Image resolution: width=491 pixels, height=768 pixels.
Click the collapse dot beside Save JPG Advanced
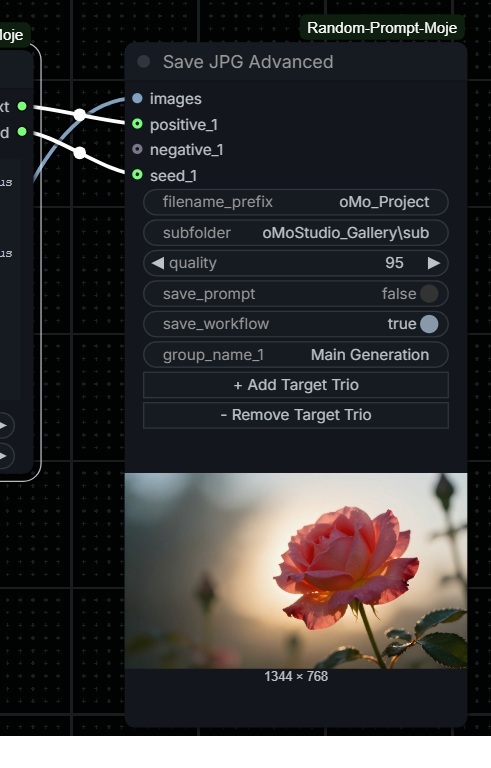click(144, 62)
